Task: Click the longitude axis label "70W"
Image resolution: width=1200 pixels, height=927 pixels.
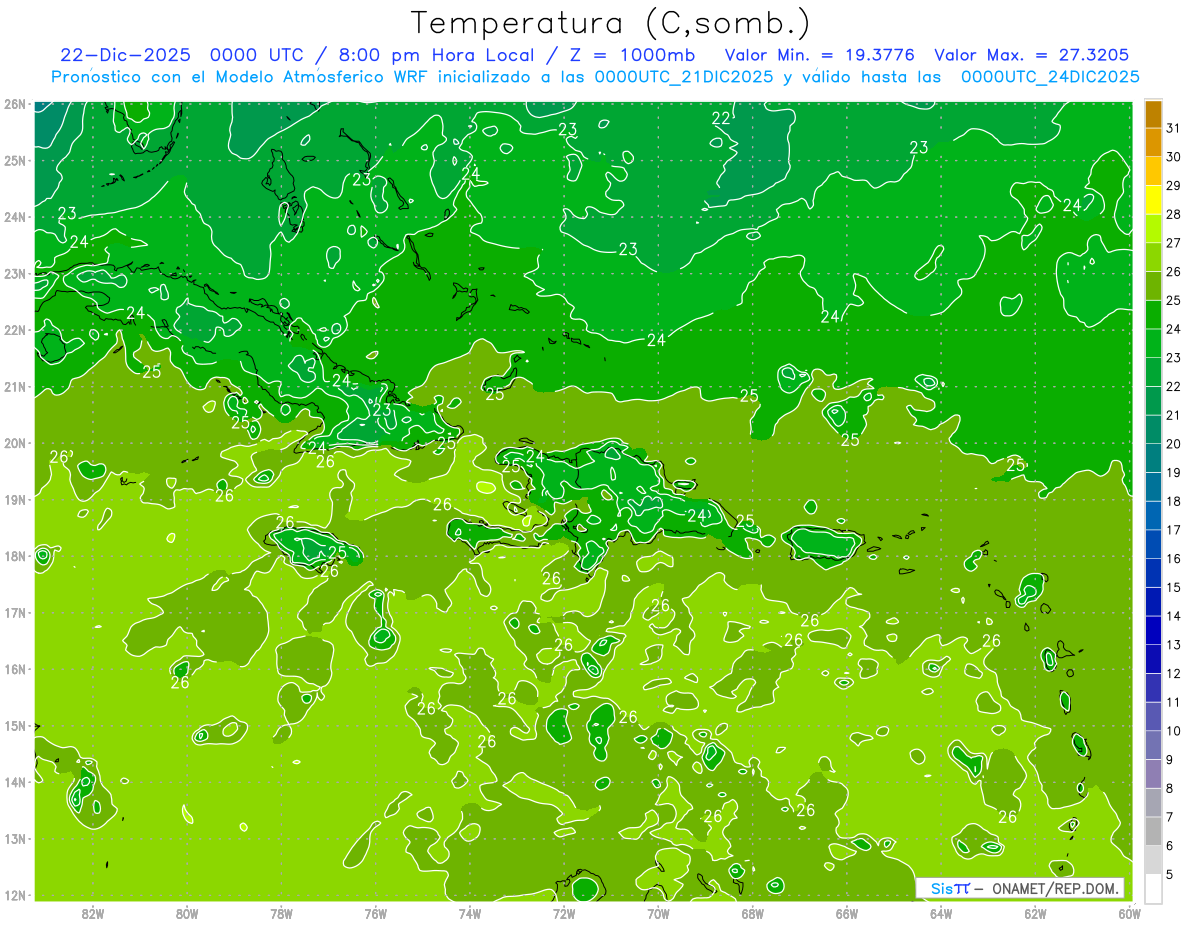Action: pyautogui.click(x=658, y=913)
